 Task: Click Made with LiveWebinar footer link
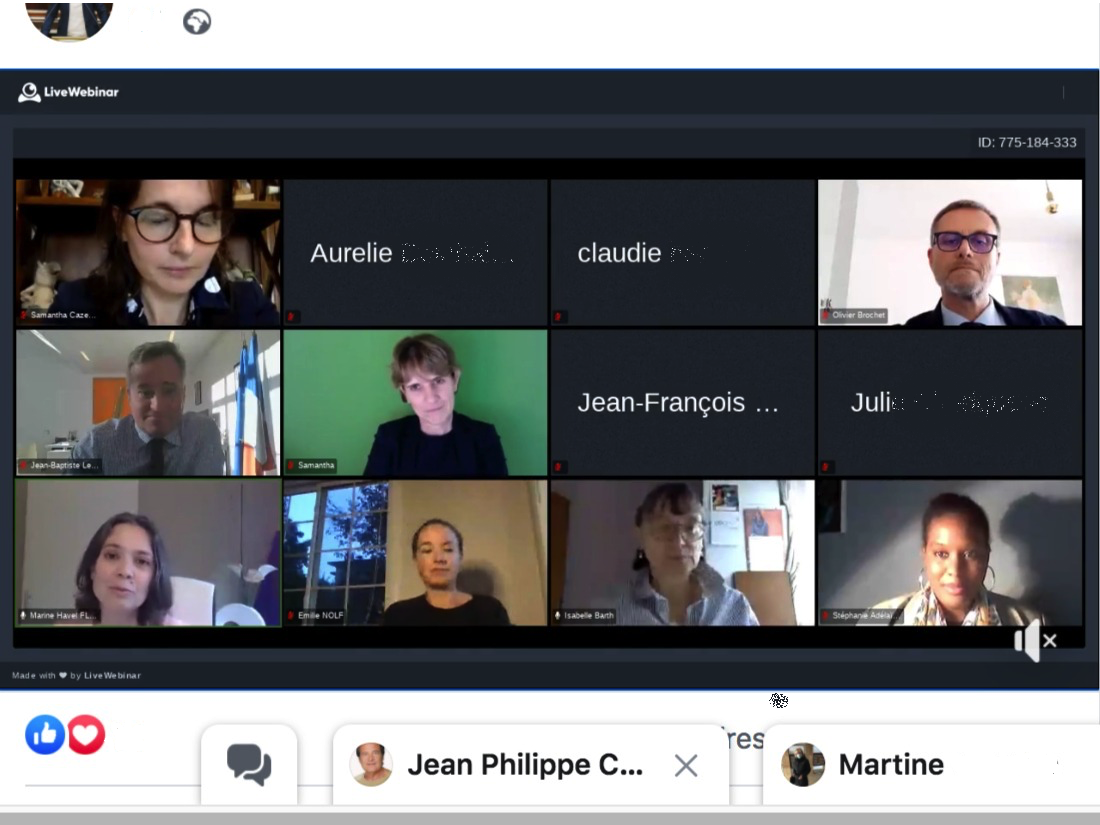point(76,676)
